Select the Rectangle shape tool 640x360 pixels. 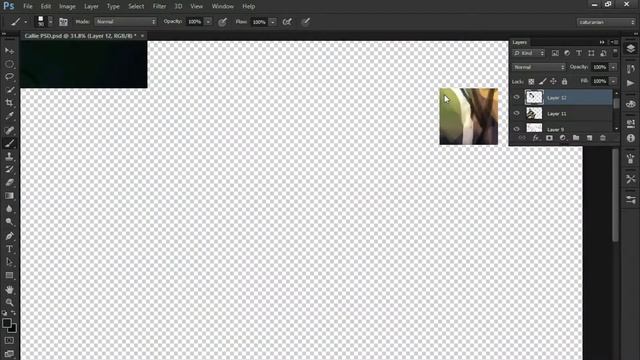pos(9,276)
